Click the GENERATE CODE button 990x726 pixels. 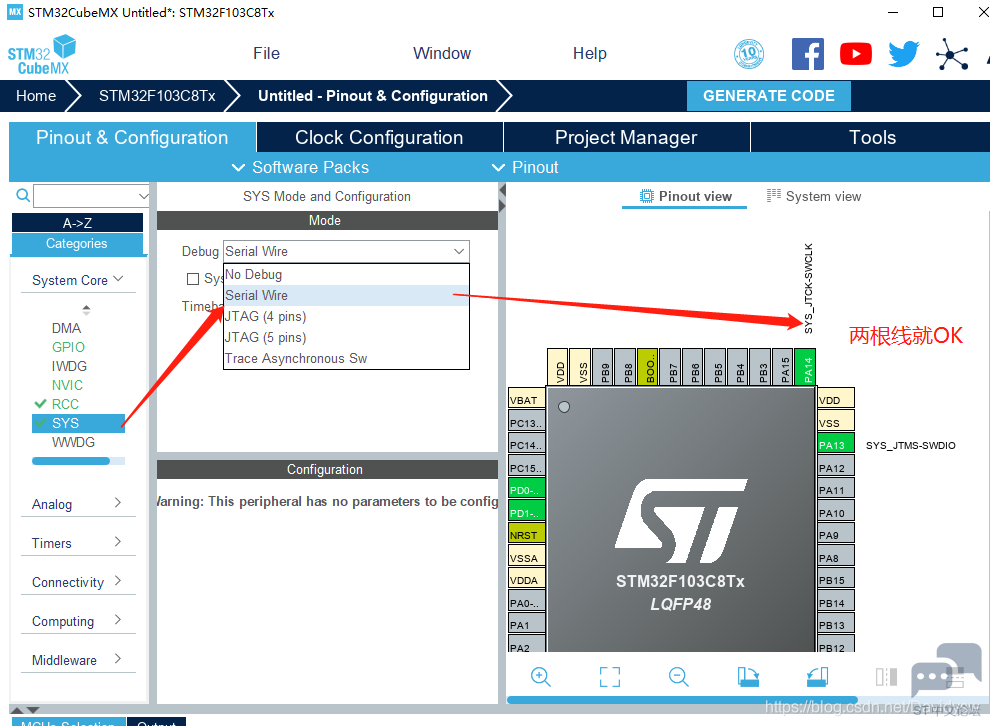point(768,96)
